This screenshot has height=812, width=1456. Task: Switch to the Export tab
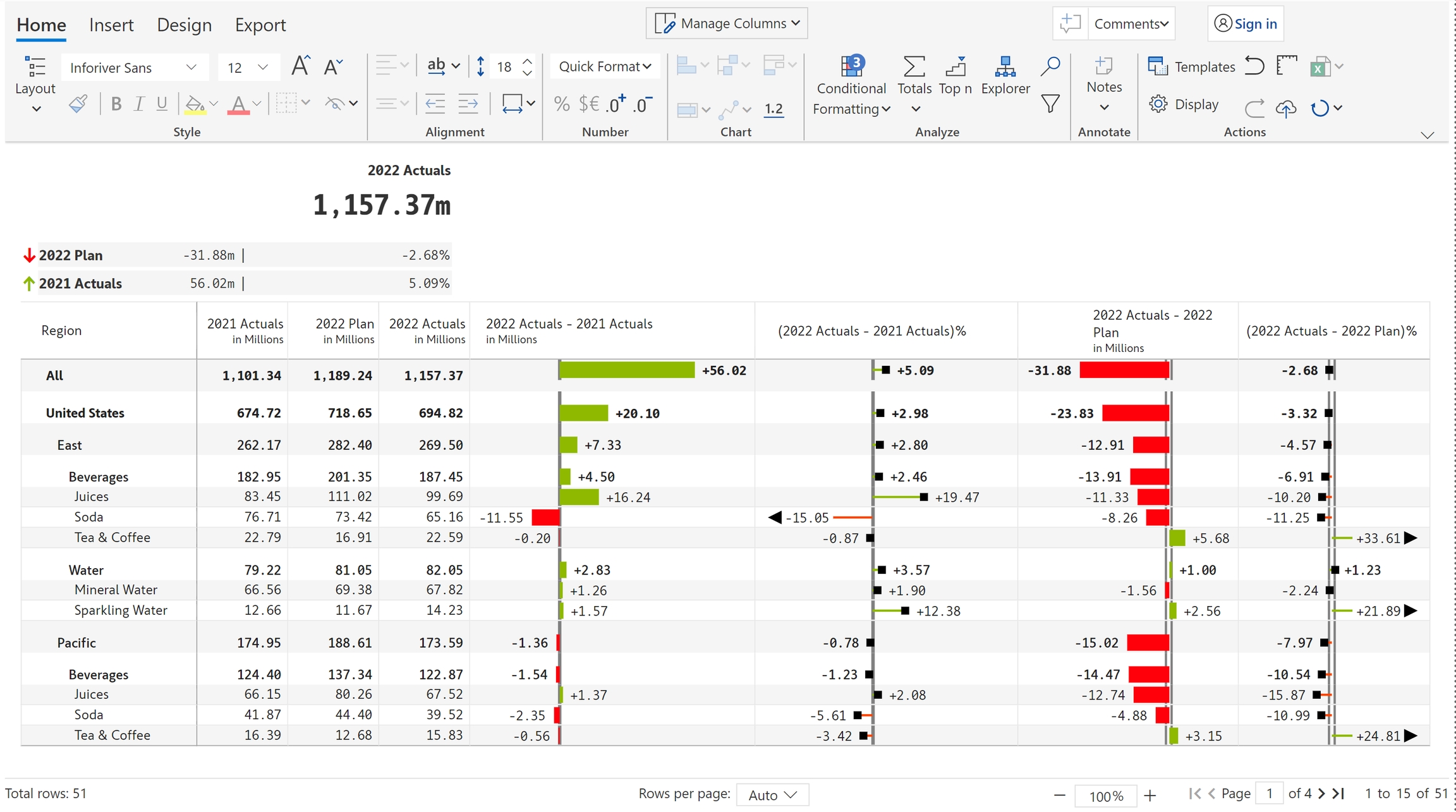(260, 25)
